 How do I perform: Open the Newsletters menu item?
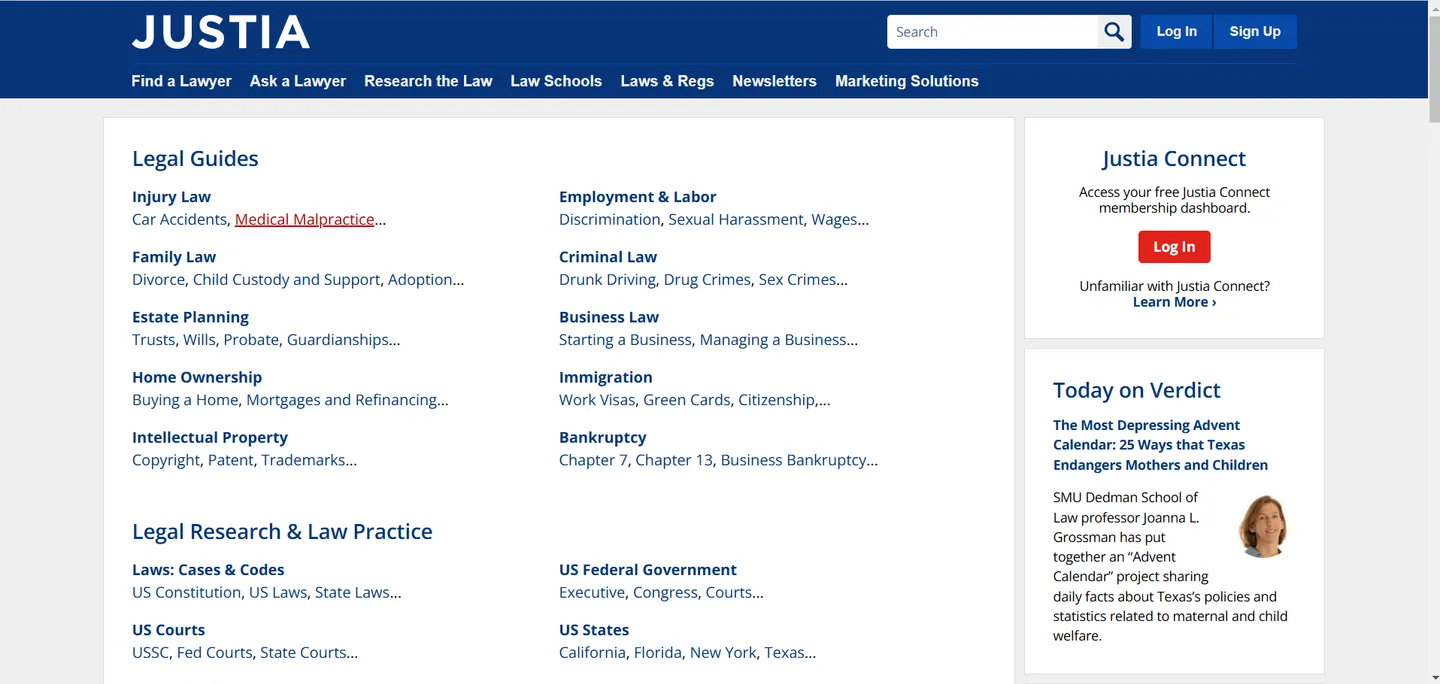tap(774, 81)
